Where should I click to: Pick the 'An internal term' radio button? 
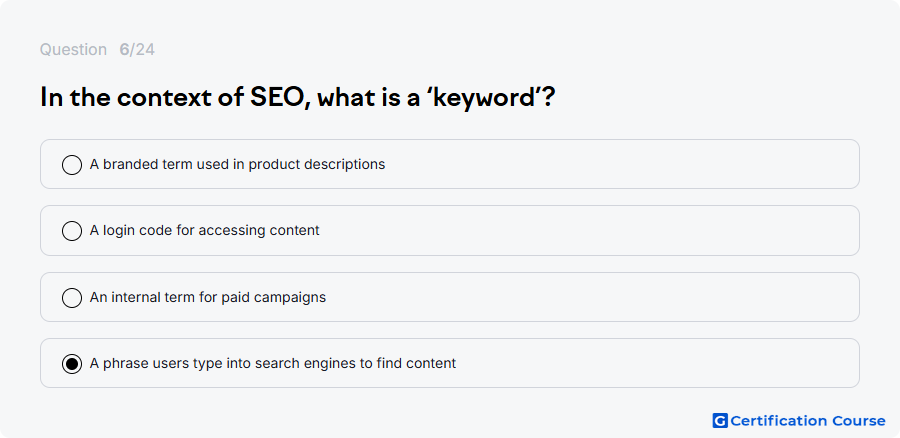point(72,298)
